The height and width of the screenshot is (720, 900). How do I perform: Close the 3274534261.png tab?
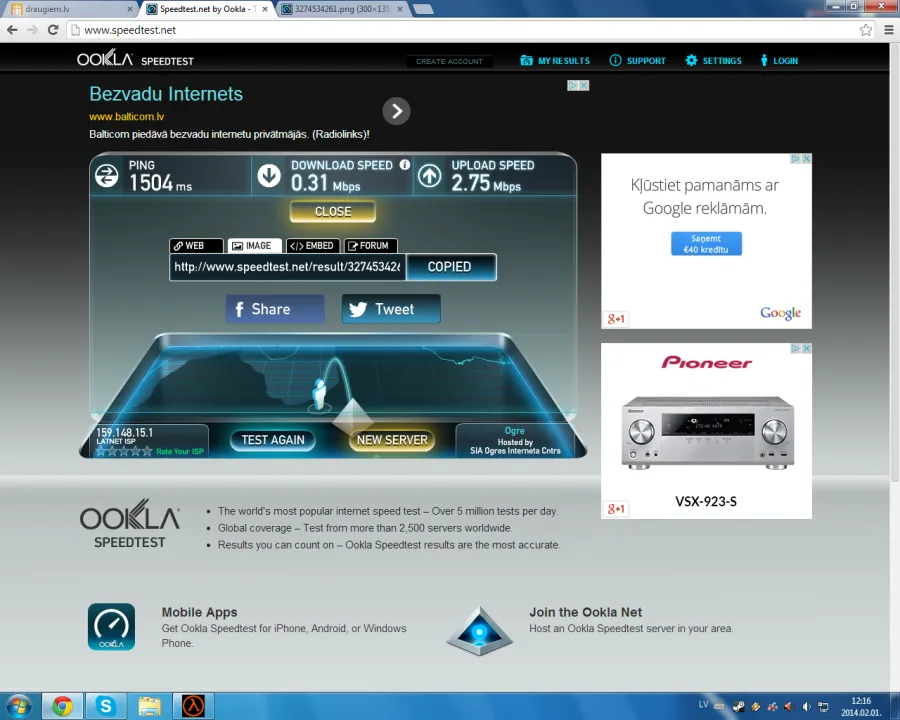[400, 9]
